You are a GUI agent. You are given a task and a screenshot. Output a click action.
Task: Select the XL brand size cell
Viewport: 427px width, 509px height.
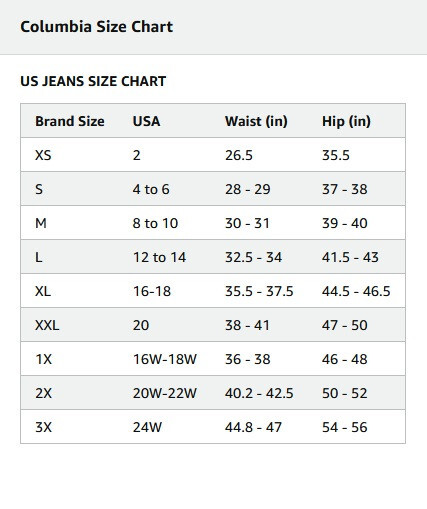43,291
